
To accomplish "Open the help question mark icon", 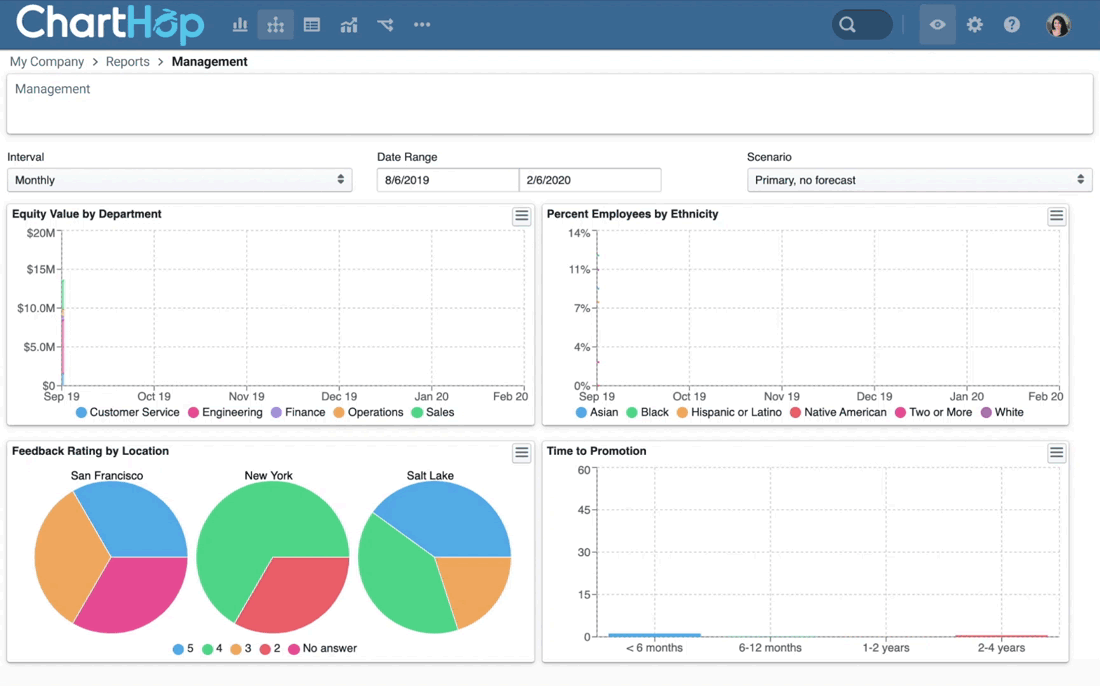I will 1011,24.
